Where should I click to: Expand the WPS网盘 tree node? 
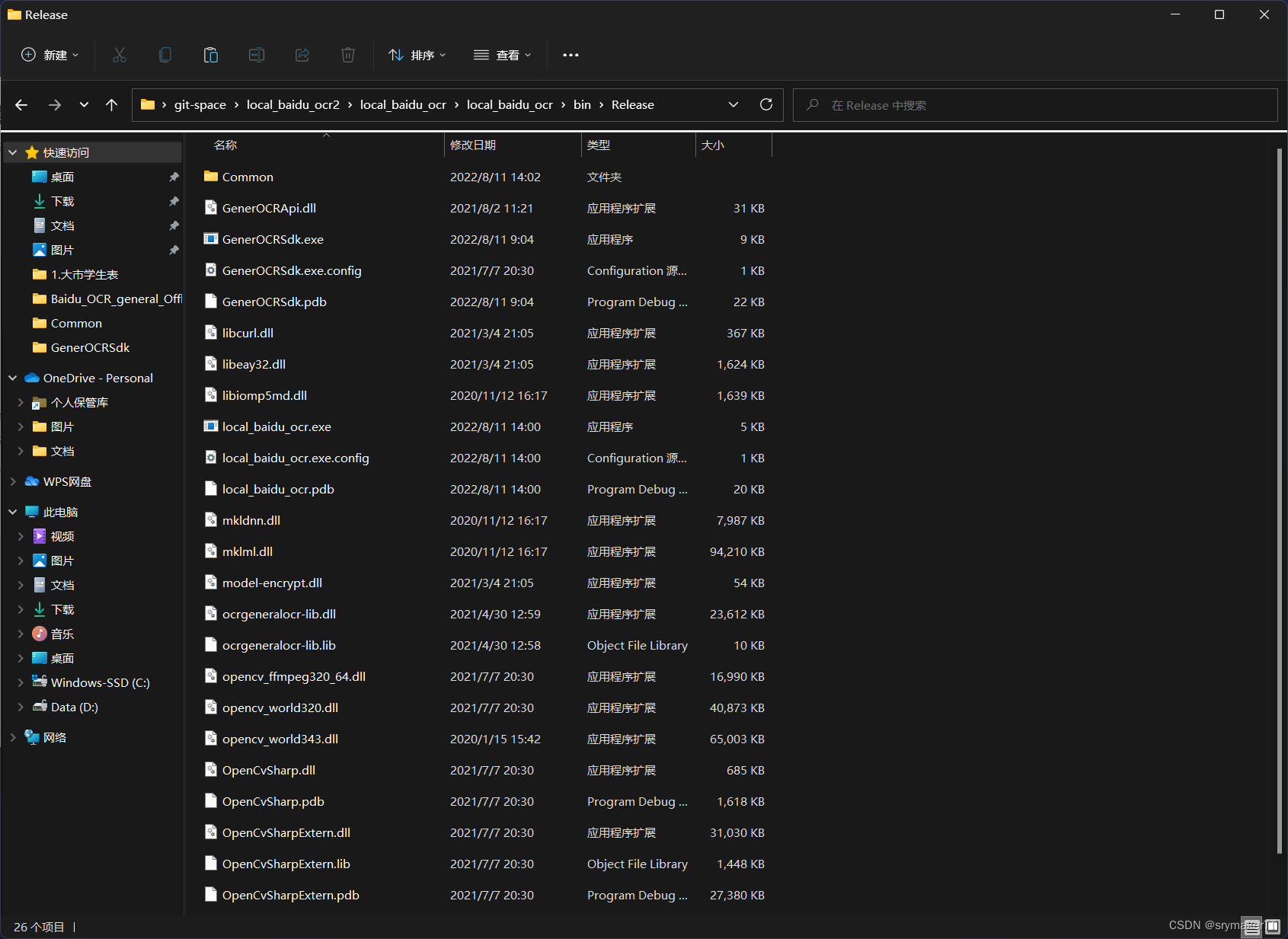tap(12, 481)
